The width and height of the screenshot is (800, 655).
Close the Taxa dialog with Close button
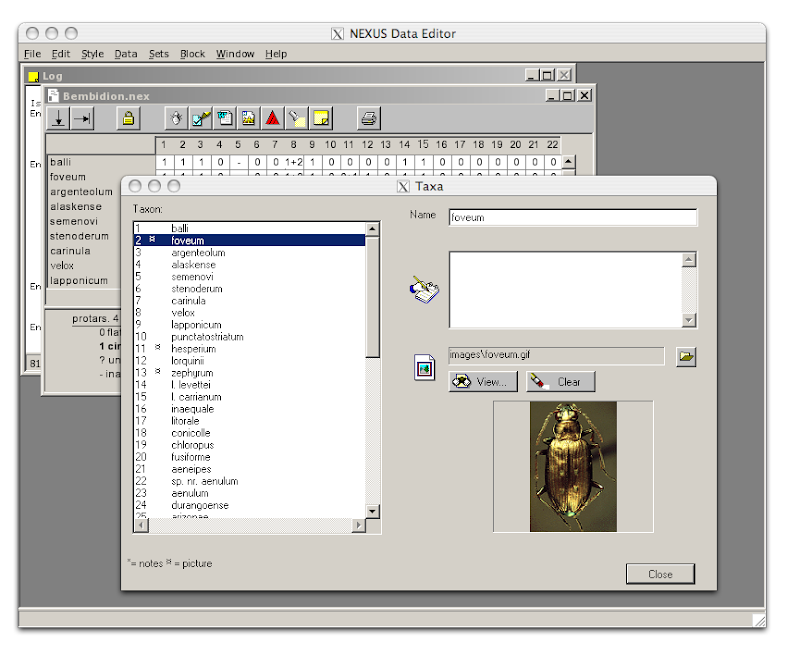[660, 574]
